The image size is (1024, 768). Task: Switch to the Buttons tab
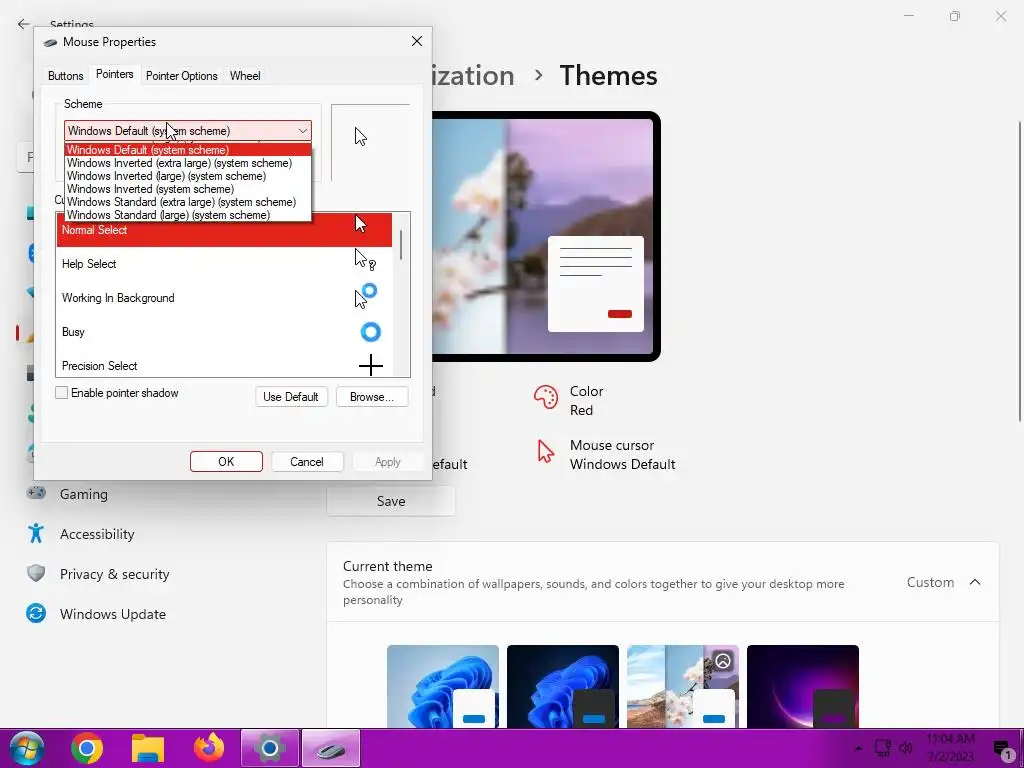65,76
